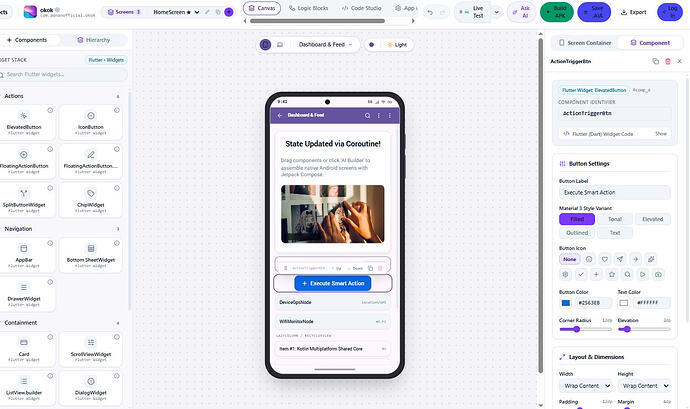Open the Text Color white swatch

point(624,303)
